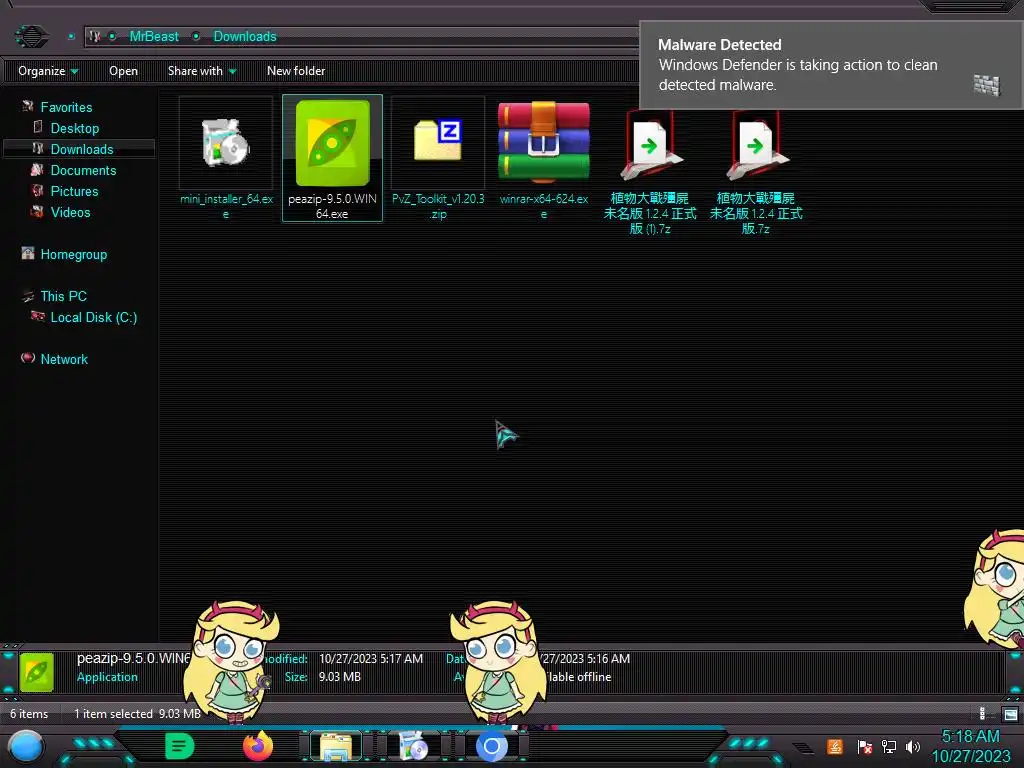Image resolution: width=1024 pixels, height=768 pixels.
Task: Open the Chromium browser on taskbar
Action: tap(492, 746)
